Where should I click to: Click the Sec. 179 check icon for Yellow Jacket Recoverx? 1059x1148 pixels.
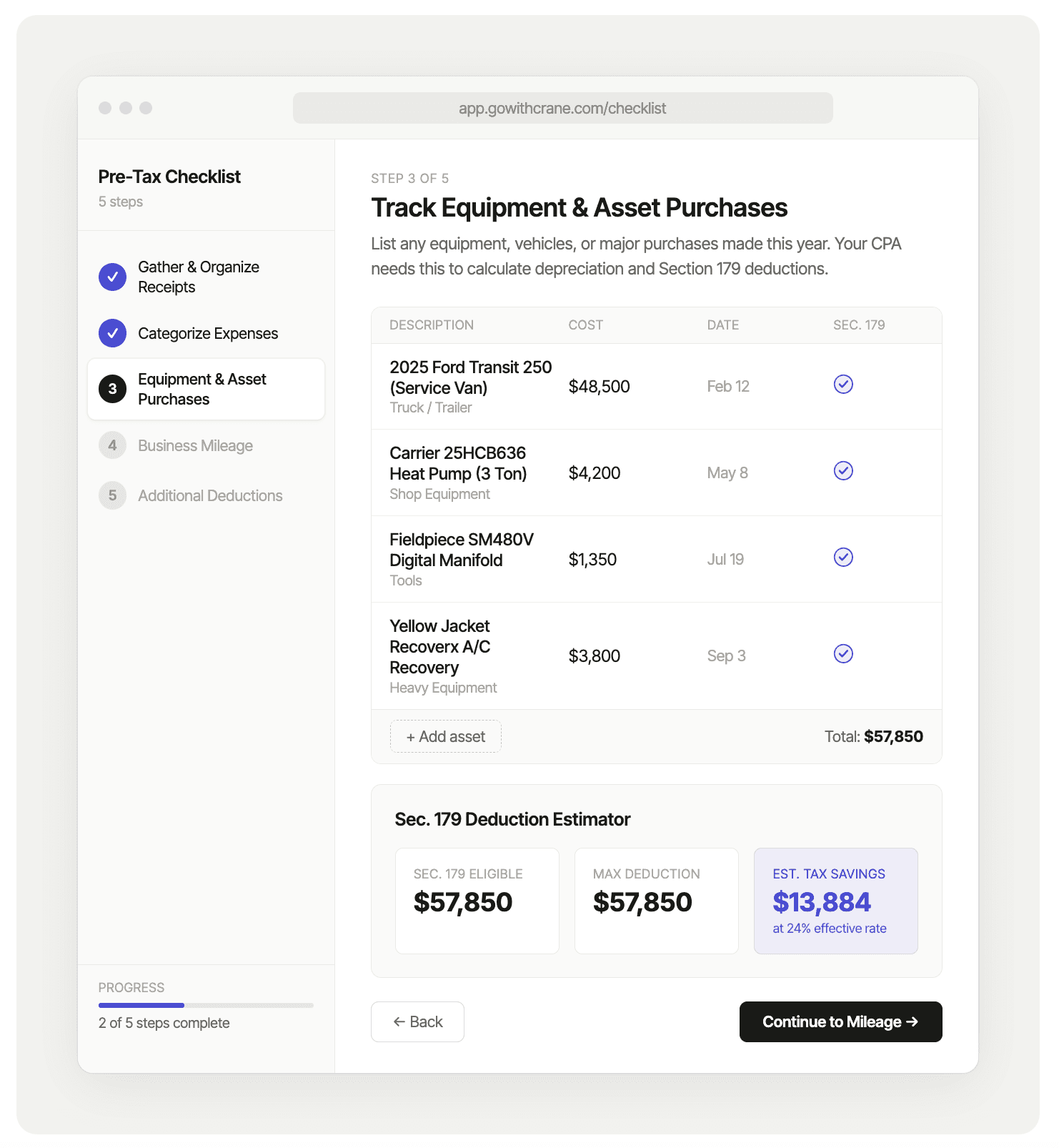click(x=843, y=653)
